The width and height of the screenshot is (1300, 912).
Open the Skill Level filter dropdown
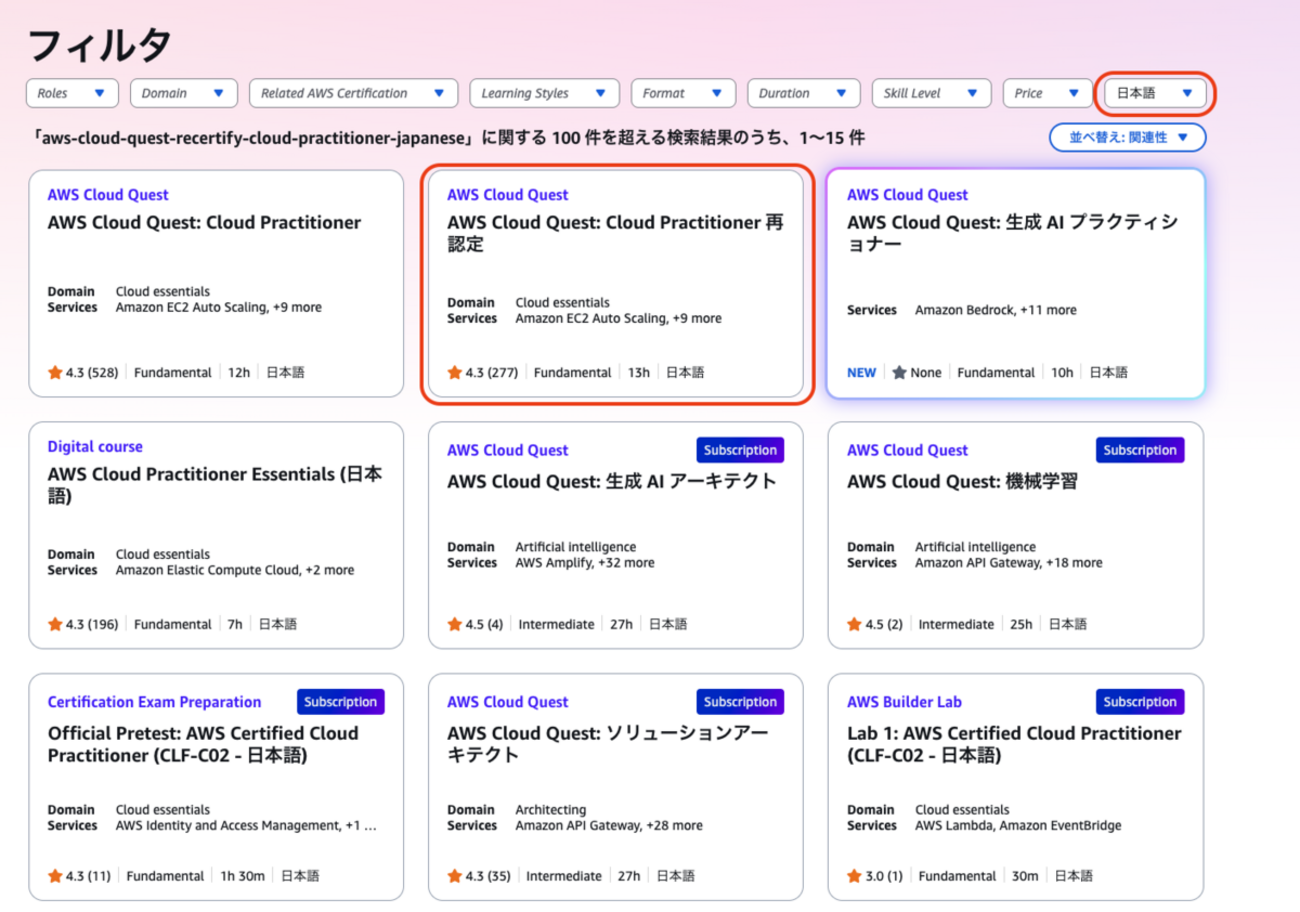click(931, 93)
